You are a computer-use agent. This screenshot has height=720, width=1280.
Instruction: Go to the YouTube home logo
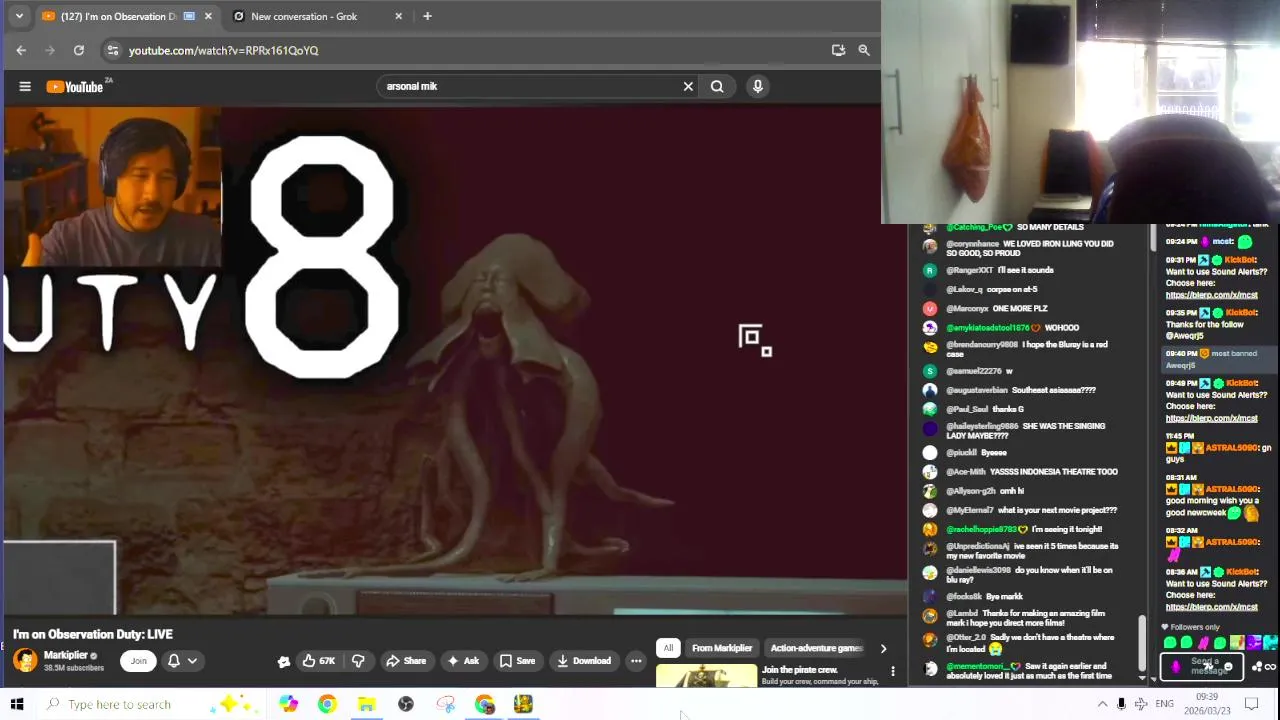coord(75,86)
